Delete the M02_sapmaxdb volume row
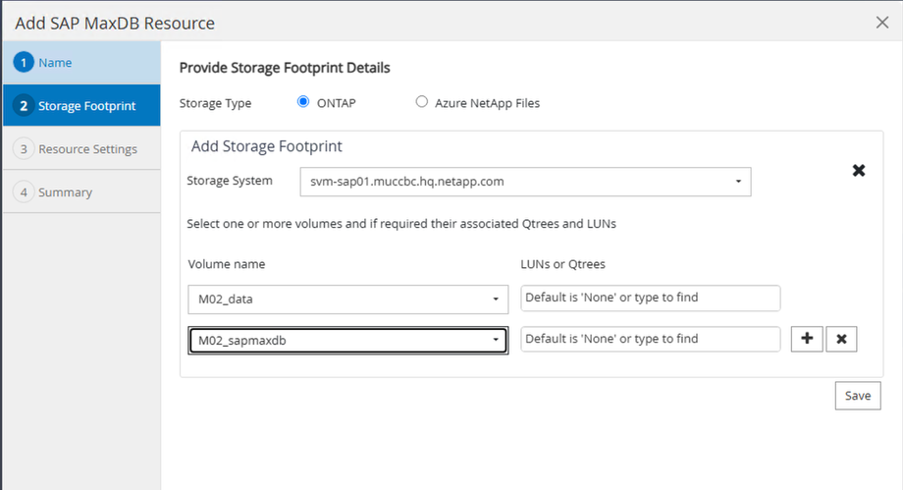904x490 pixels. click(x=842, y=339)
